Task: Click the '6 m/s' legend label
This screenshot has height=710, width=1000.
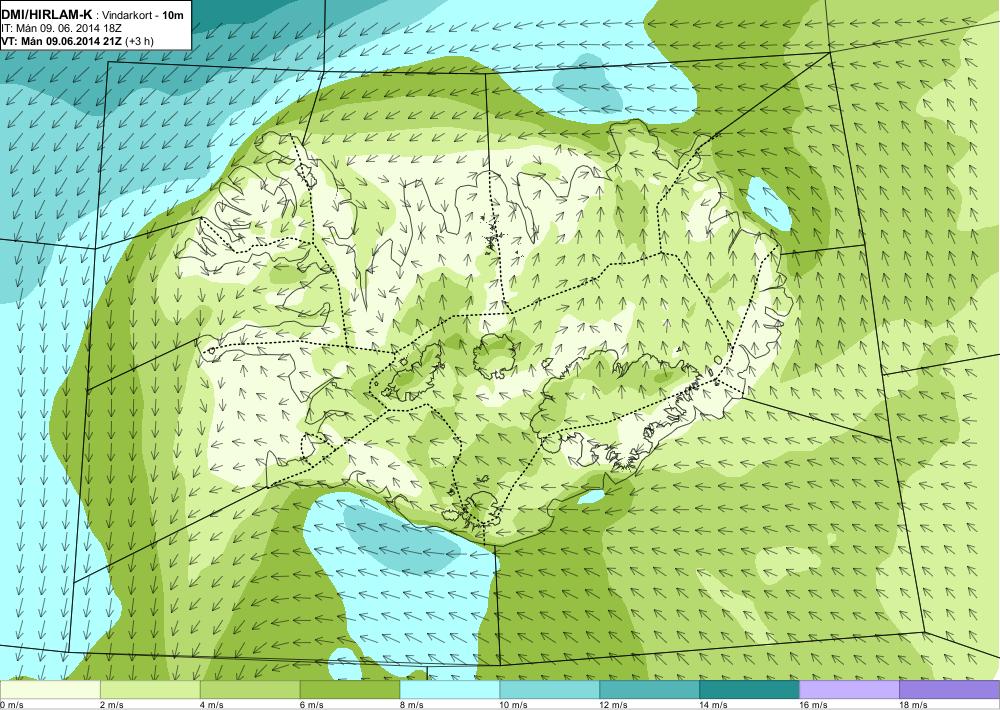Action: pyautogui.click(x=312, y=705)
